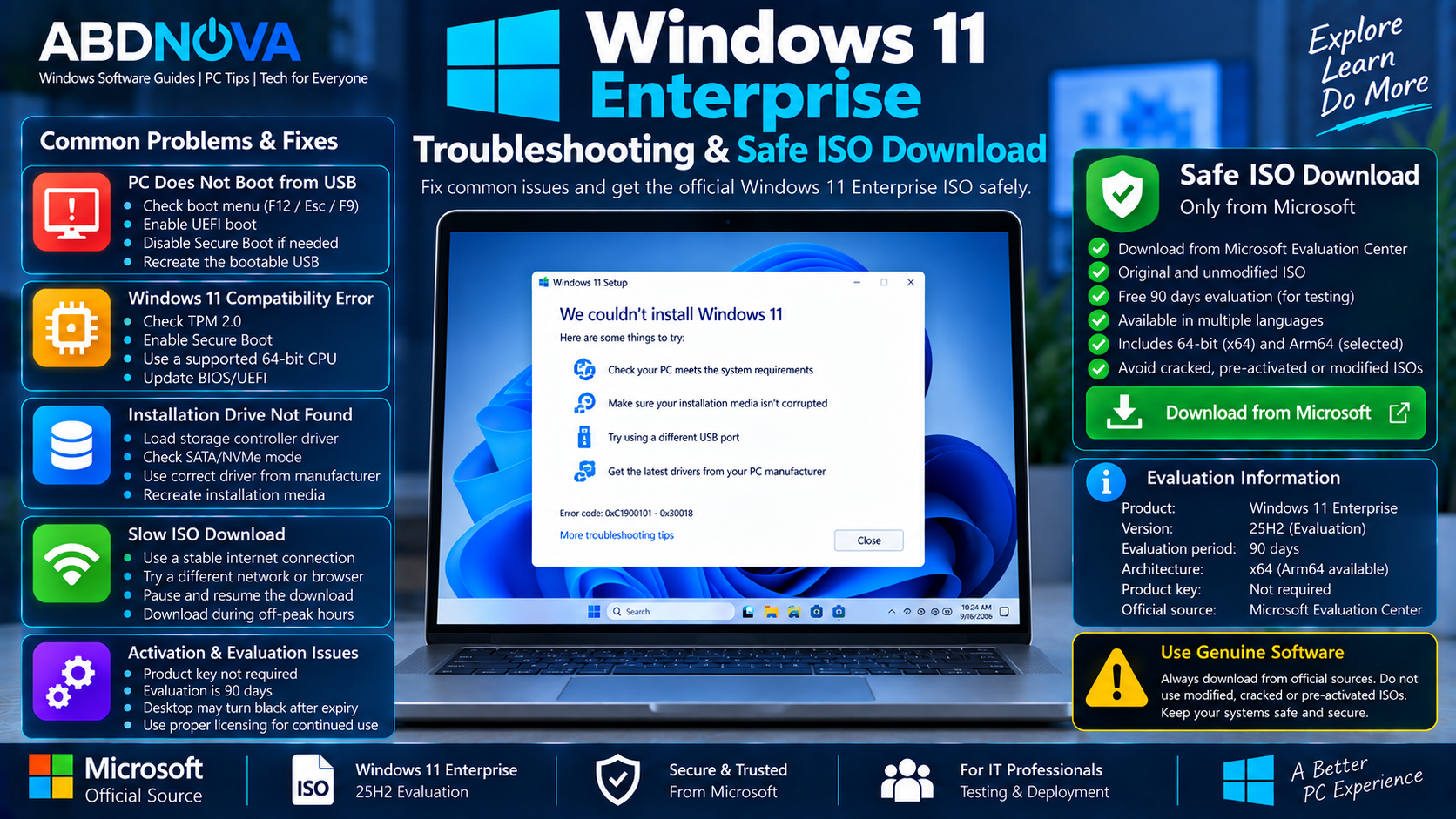Open the More troubleshooting tips link

(617, 535)
